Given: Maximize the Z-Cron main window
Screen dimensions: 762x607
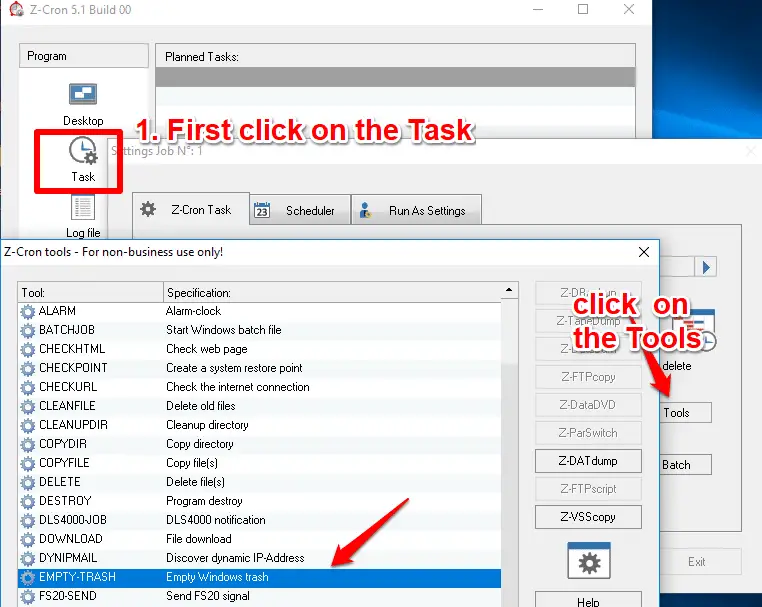Looking at the screenshot, I should pos(583,9).
